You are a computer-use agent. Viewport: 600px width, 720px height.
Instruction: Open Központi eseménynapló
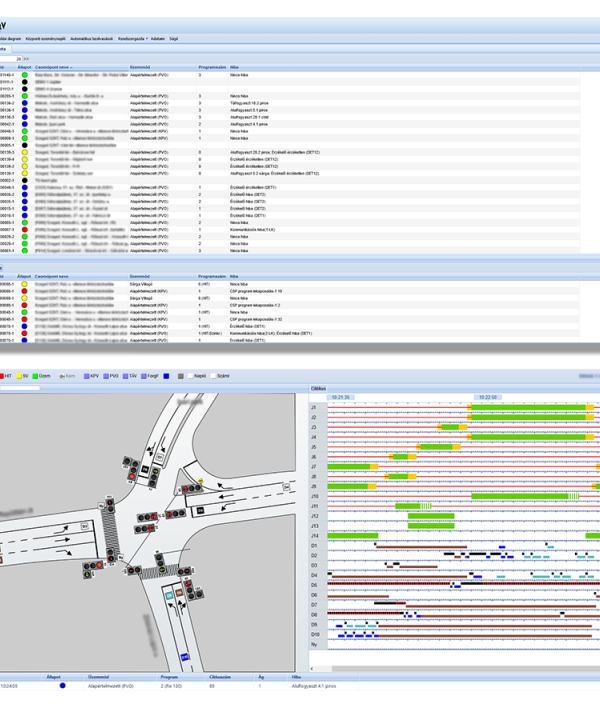tap(45, 37)
